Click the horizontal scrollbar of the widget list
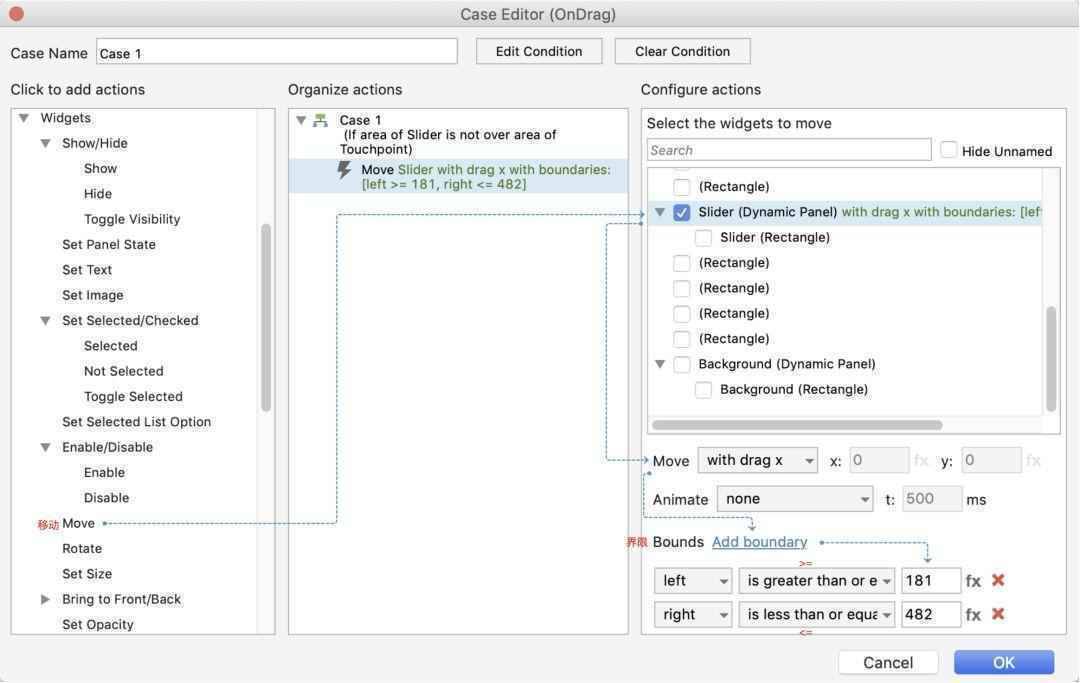The image size is (1080, 683). coord(797,425)
